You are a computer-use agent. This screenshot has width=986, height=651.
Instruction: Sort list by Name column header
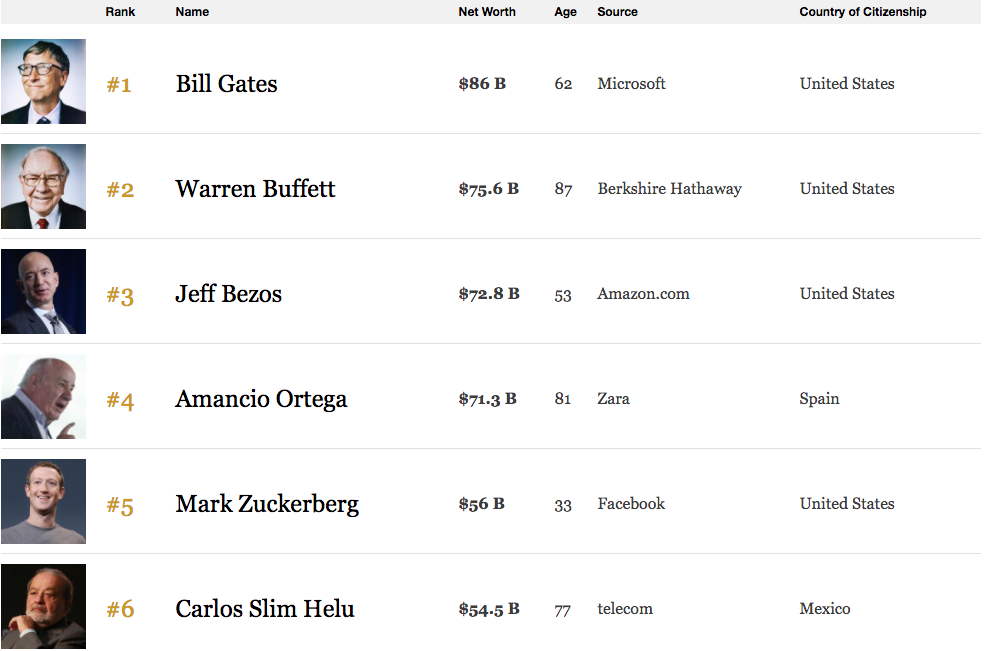192,12
